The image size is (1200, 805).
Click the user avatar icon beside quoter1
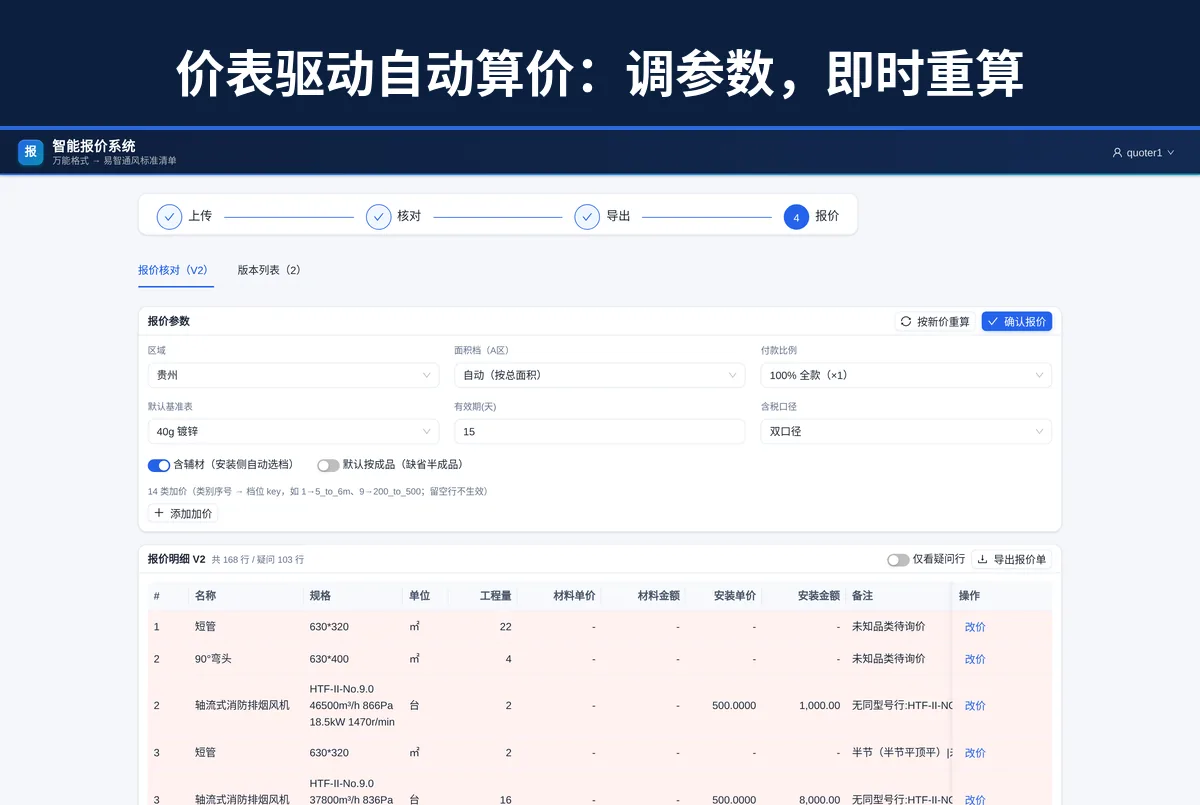tap(1117, 153)
